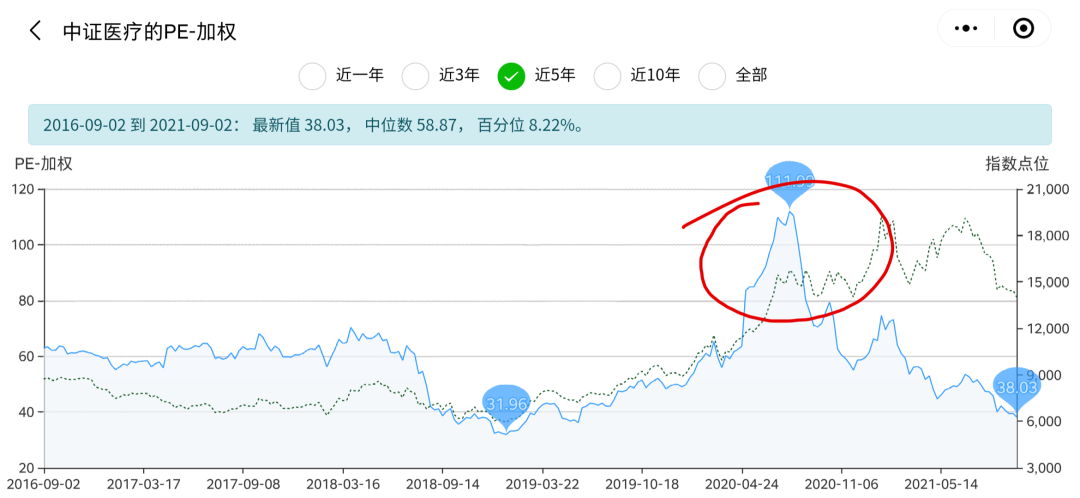
Task: Click the 120 value on the PE axis
Action: [x=23, y=189]
